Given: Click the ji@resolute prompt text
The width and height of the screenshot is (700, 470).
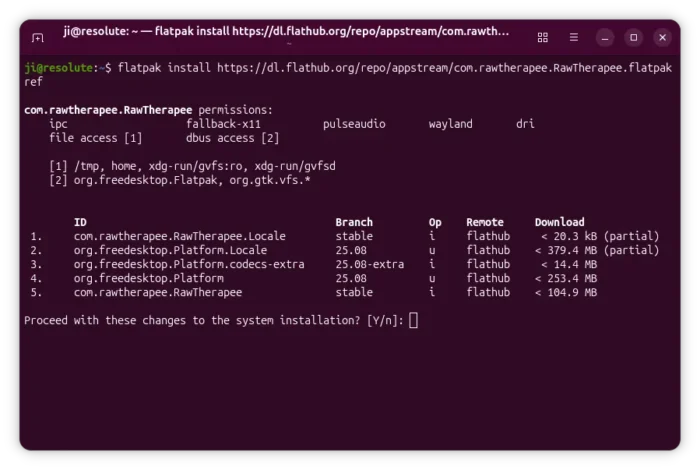Looking at the screenshot, I should pos(58,68).
